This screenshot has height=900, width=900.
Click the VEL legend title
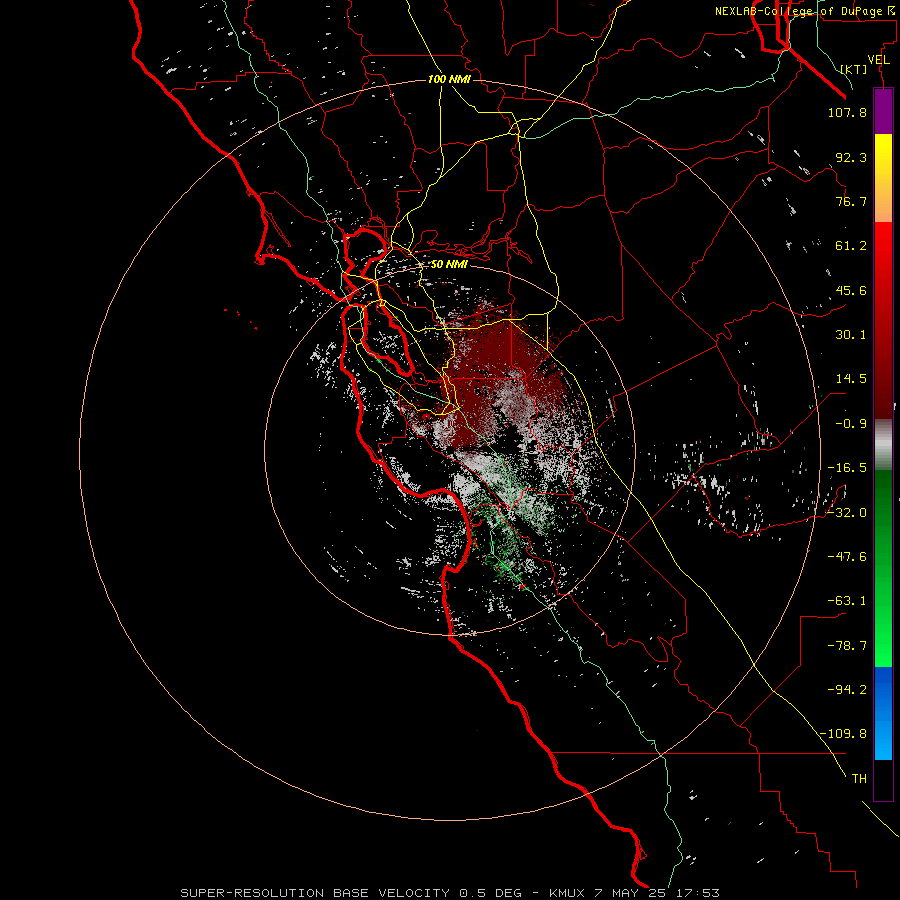(x=878, y=60)
